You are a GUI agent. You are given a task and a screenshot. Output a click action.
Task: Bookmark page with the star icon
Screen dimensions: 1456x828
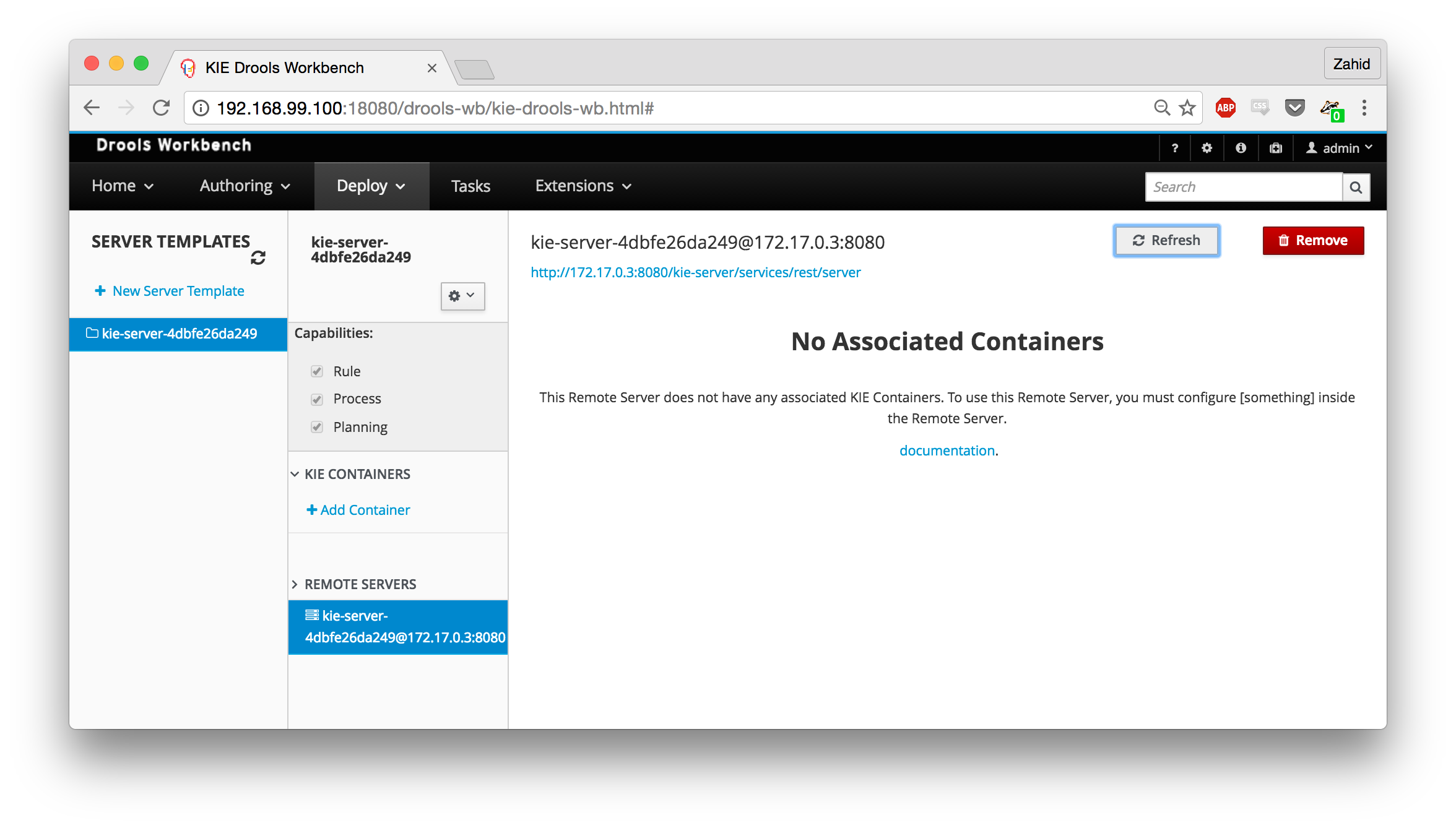click(x=1187, y=108)
